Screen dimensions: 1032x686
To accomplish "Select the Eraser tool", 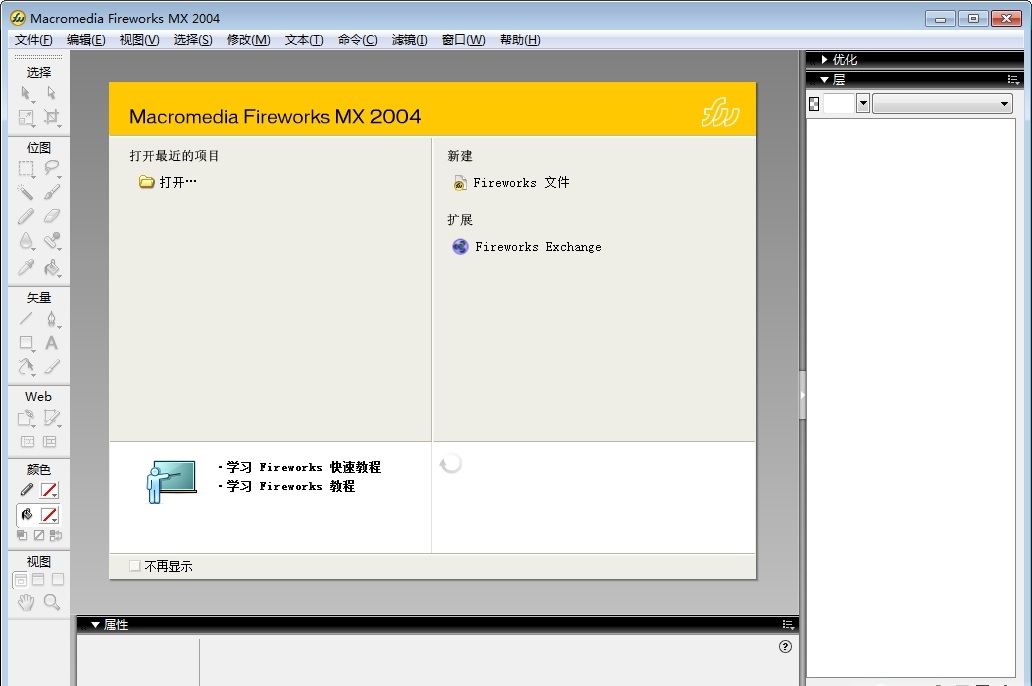I will pyautogui.click(x=53, y=216).
